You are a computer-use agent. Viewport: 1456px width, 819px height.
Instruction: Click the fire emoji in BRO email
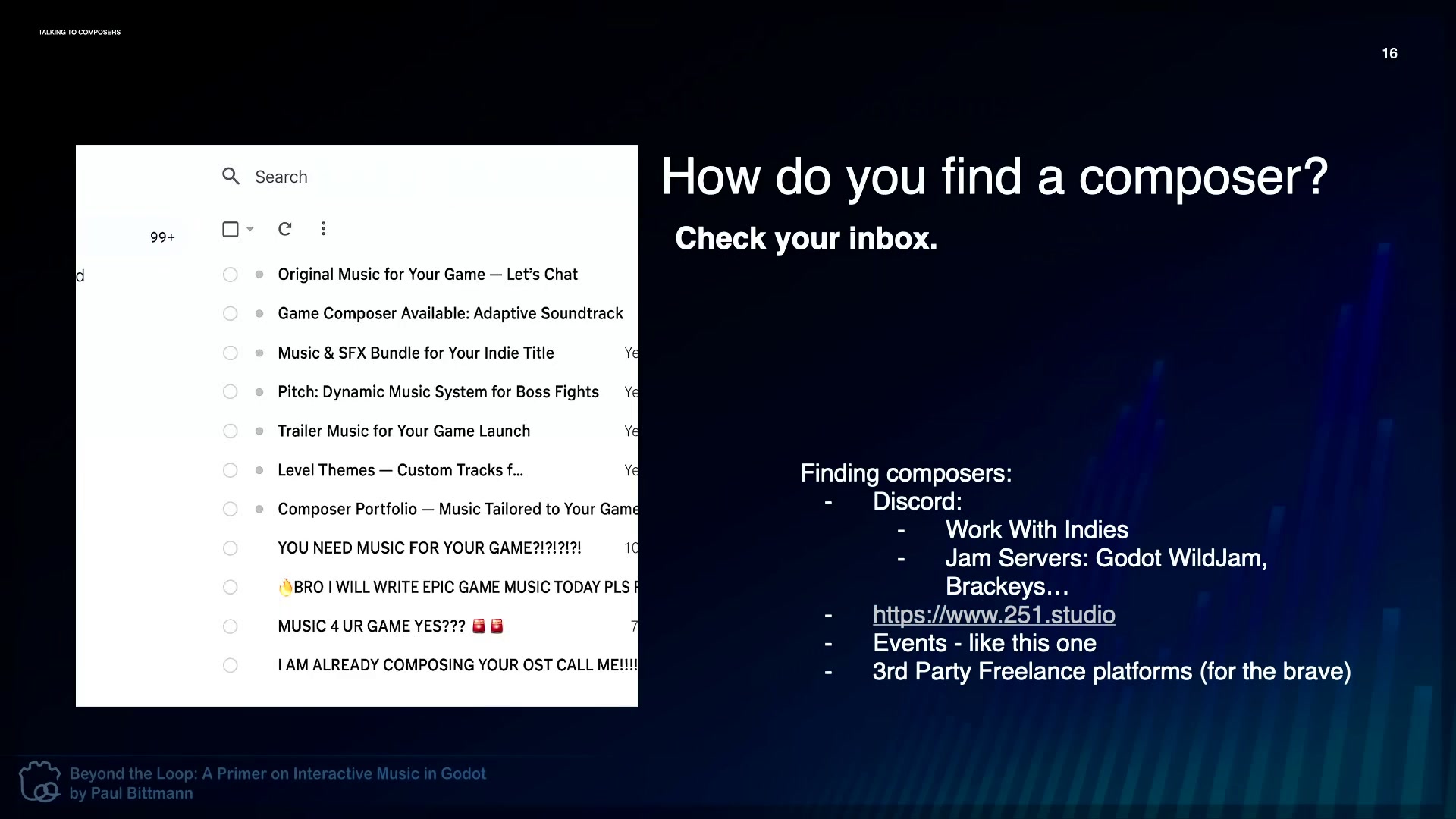[x=285, y=588]
